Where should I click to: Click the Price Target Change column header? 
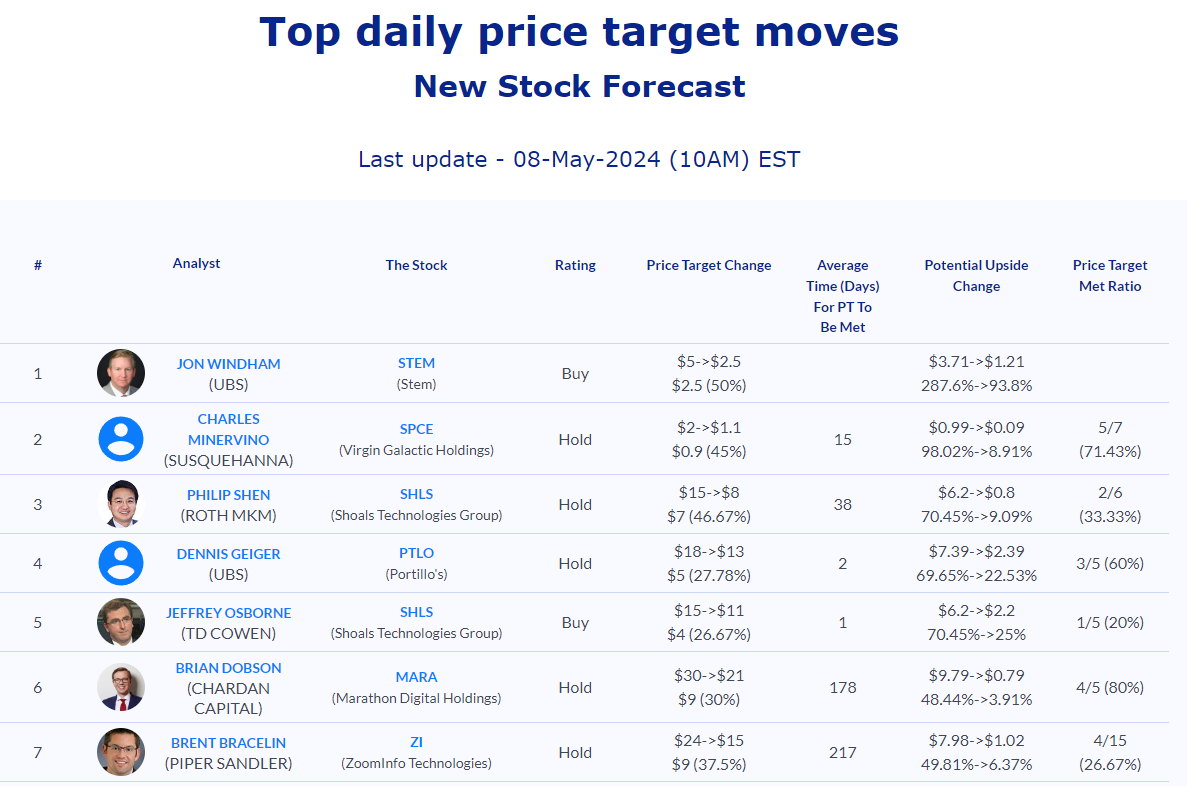[x=709, y=265]
